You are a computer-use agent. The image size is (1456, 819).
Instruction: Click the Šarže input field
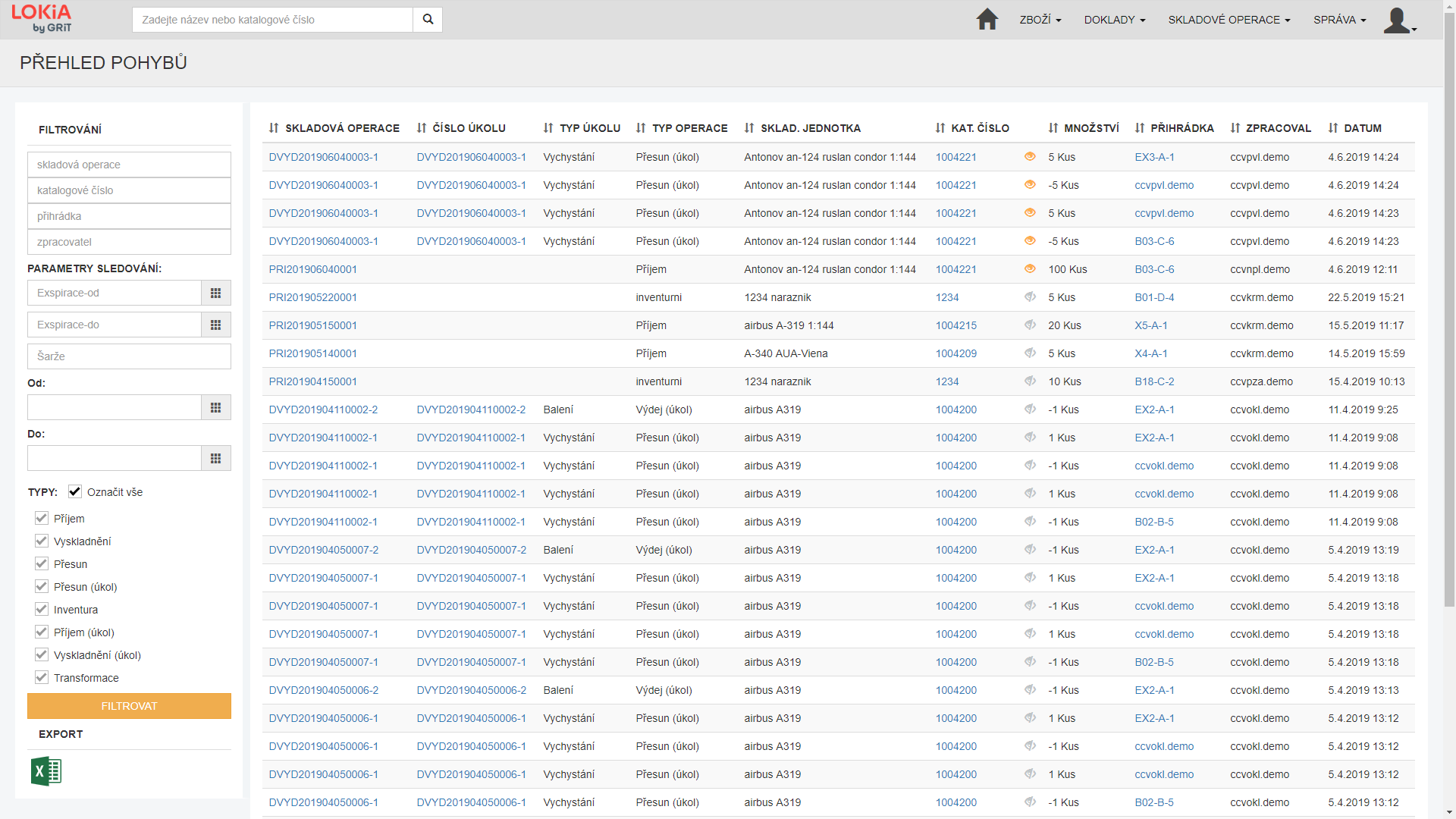click(x=129, y=356)
